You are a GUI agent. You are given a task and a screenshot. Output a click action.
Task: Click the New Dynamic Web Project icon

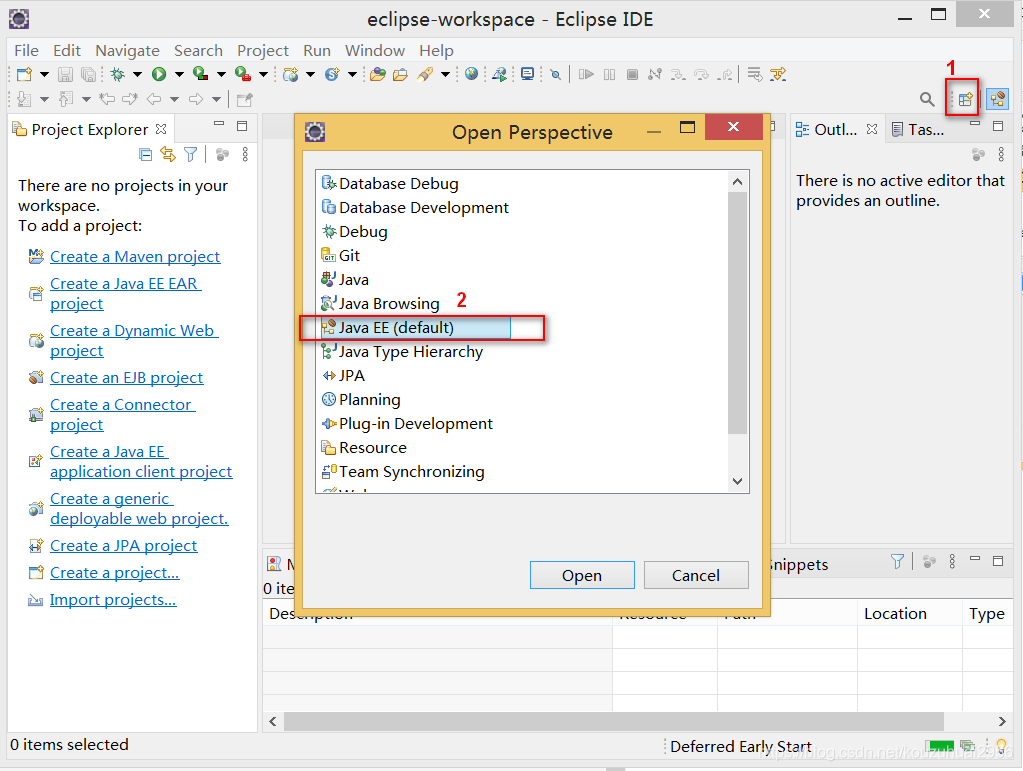pyautogui.click(x=291, y=74)
